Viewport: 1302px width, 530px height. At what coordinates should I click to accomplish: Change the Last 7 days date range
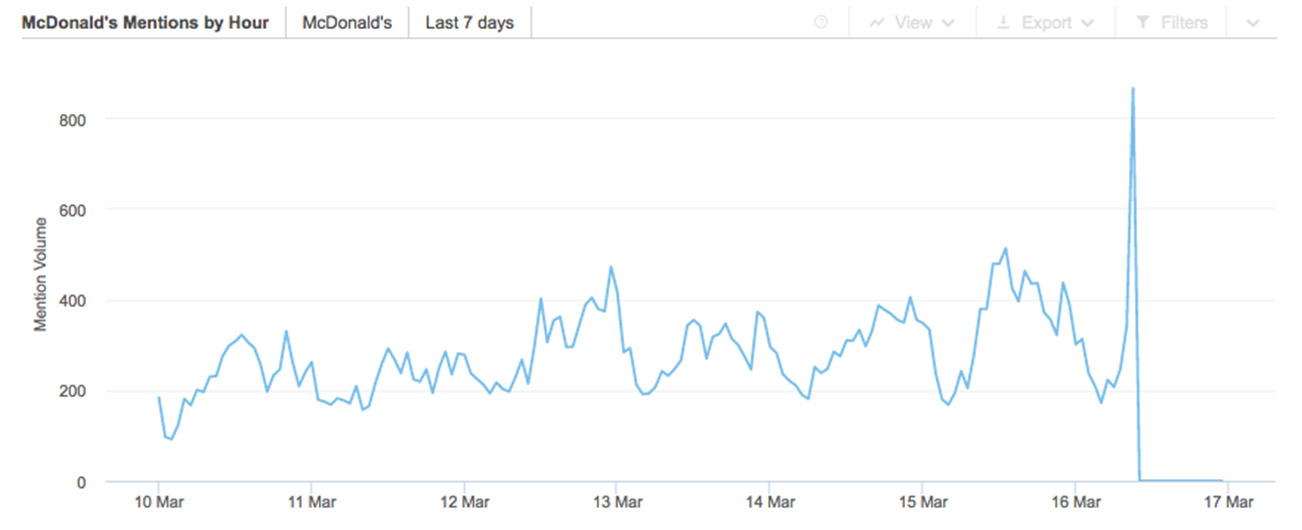(x=470, y=22)
